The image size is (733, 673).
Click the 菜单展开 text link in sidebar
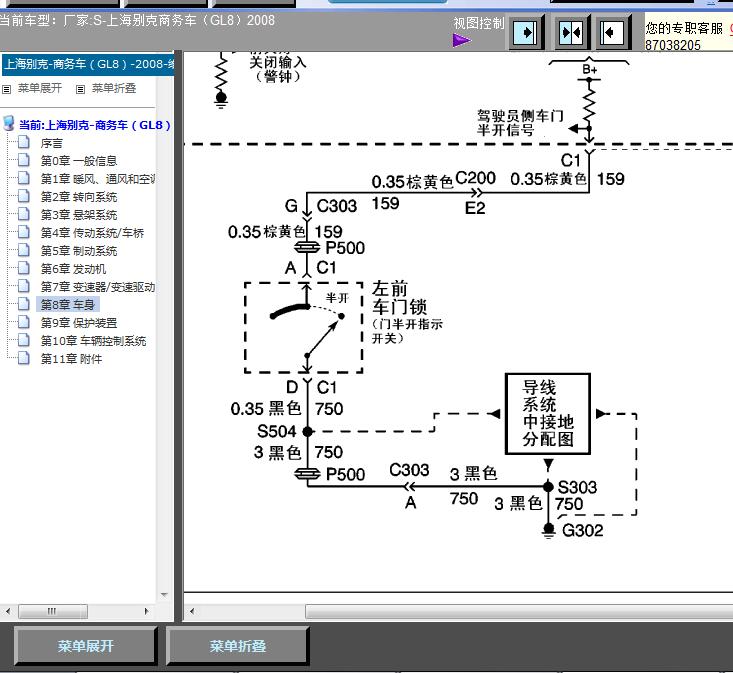40,88
